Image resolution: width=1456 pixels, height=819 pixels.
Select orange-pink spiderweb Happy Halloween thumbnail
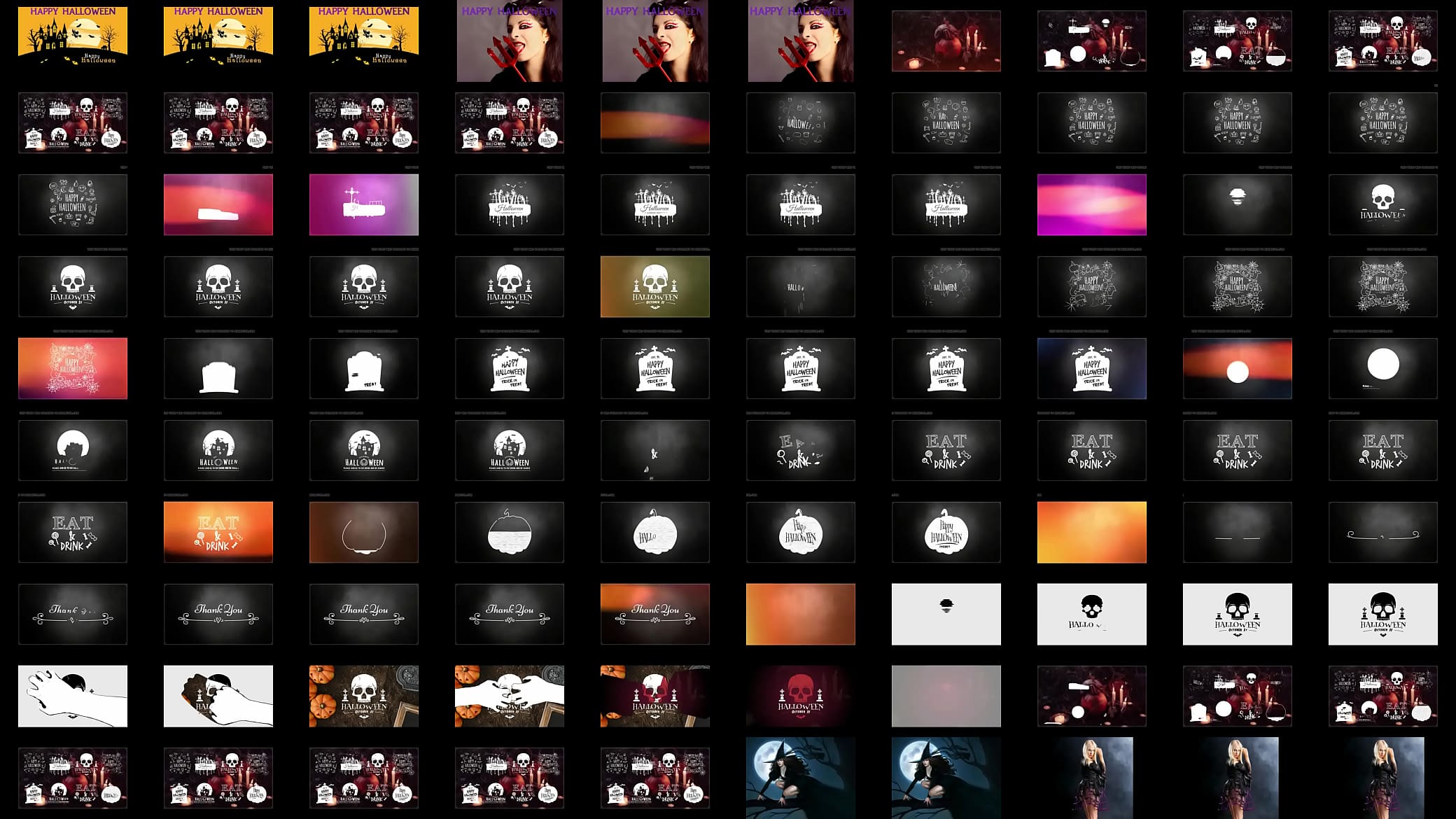(x=73, y=368)
